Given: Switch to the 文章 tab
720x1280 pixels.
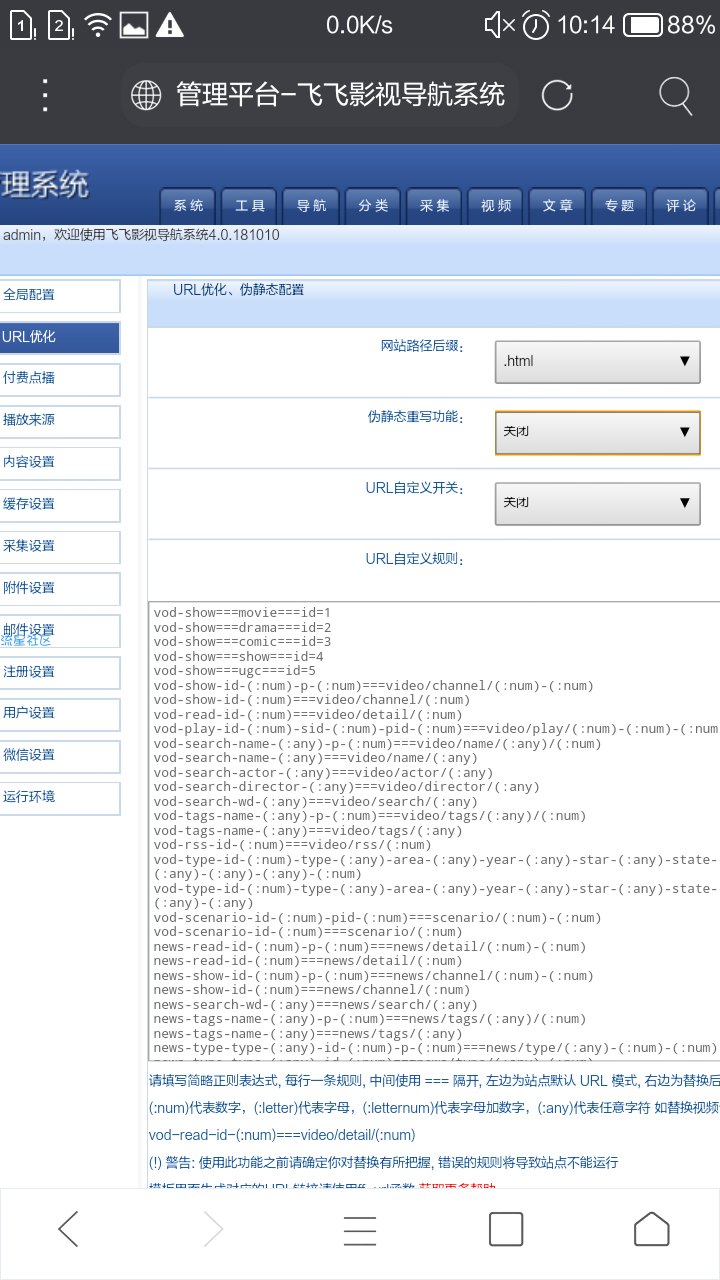Looking at the screenshot, I should pos(558,206).
